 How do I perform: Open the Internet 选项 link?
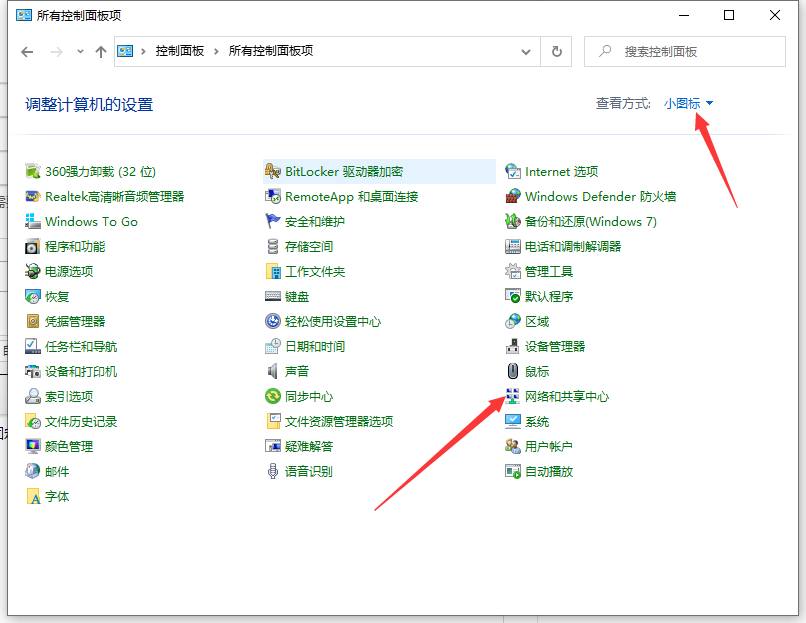point(561,172)
